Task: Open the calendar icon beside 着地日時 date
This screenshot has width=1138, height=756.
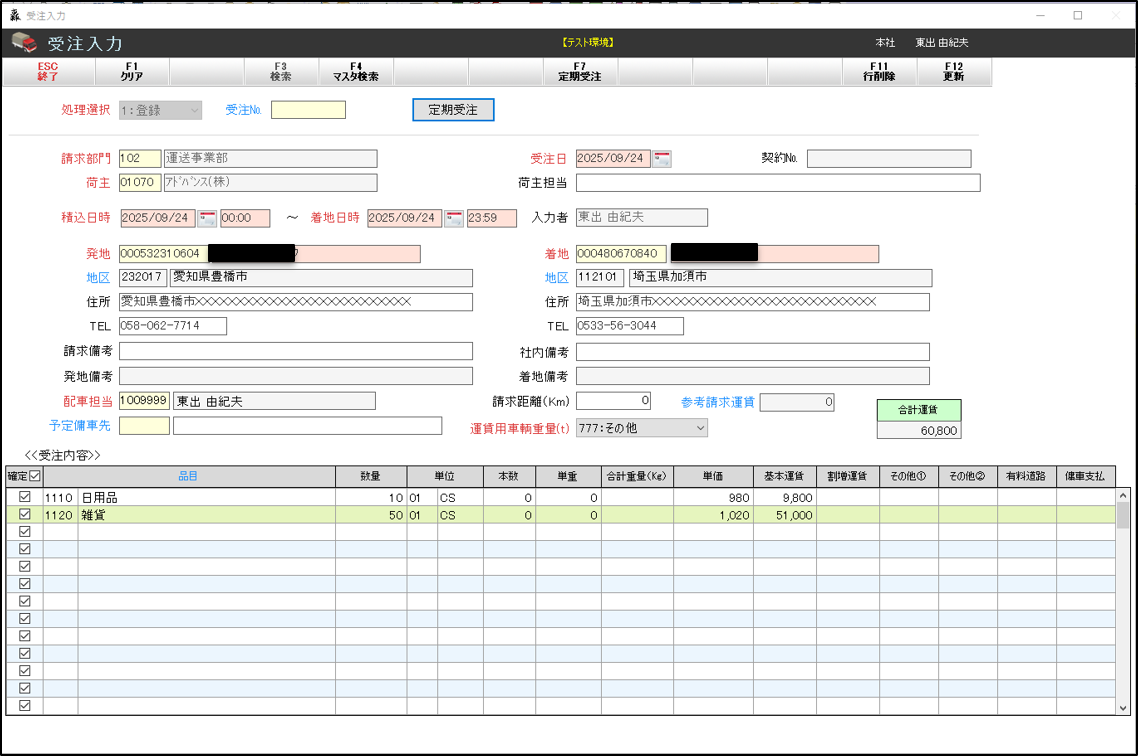Action: click(454, 218)
